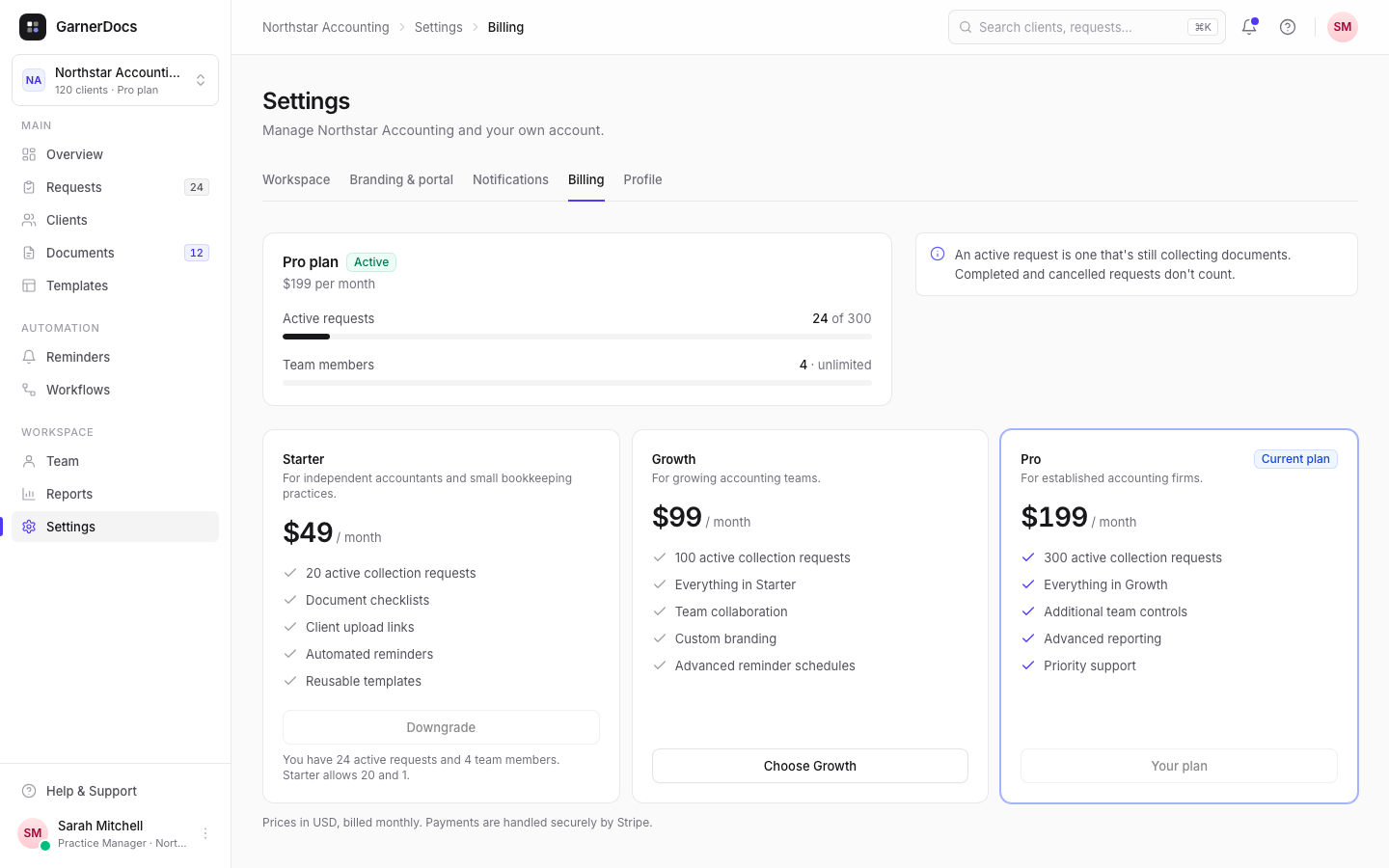Screen dimensions: 1389x868
Task: Click the GarnerDocs logo icon
Action: (33, 27)
